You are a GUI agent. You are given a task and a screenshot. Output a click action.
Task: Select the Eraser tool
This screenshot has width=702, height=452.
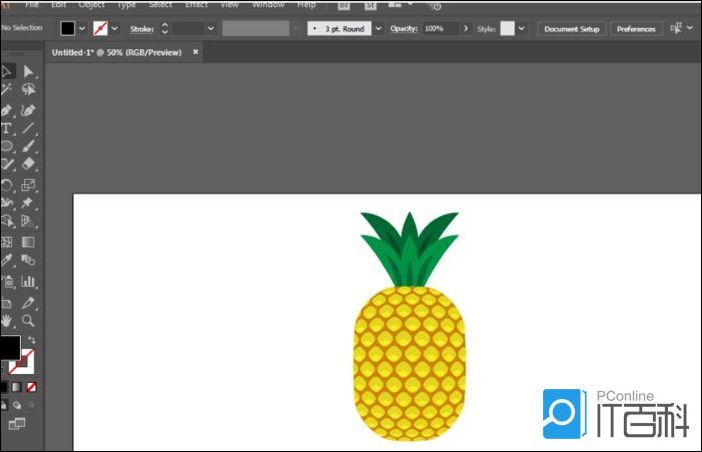tap(28, 164)
